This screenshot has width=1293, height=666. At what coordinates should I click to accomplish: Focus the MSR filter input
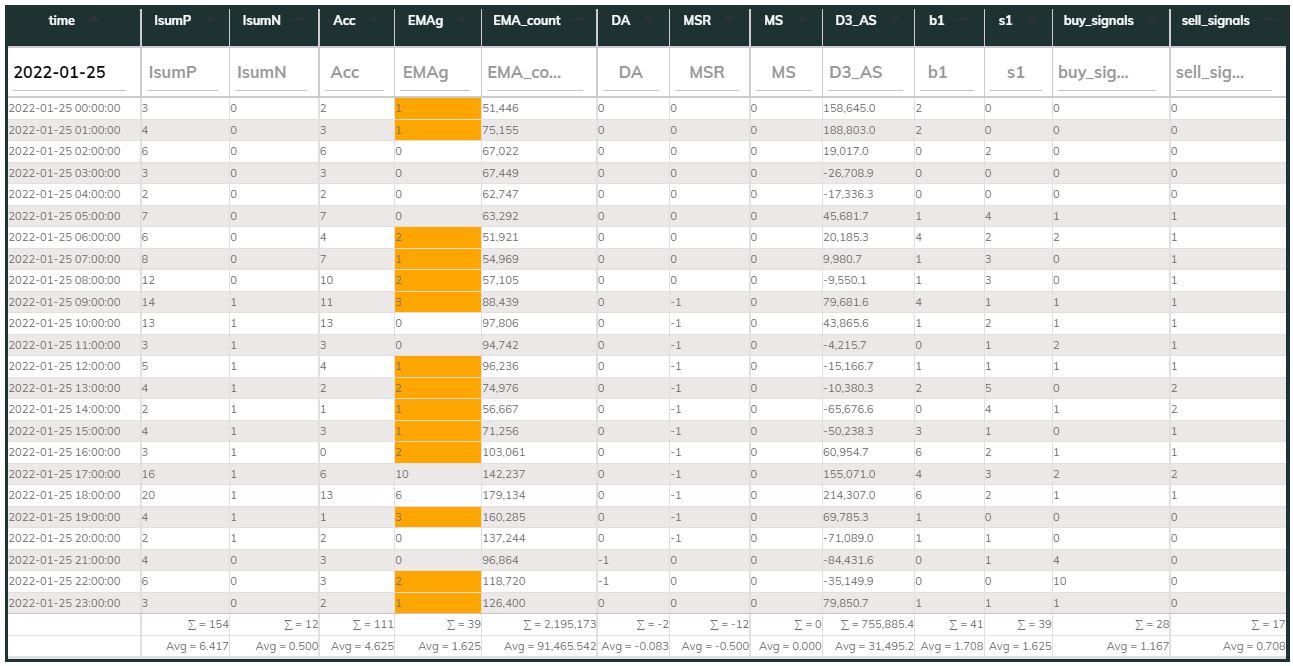click(x=709, y=72)
